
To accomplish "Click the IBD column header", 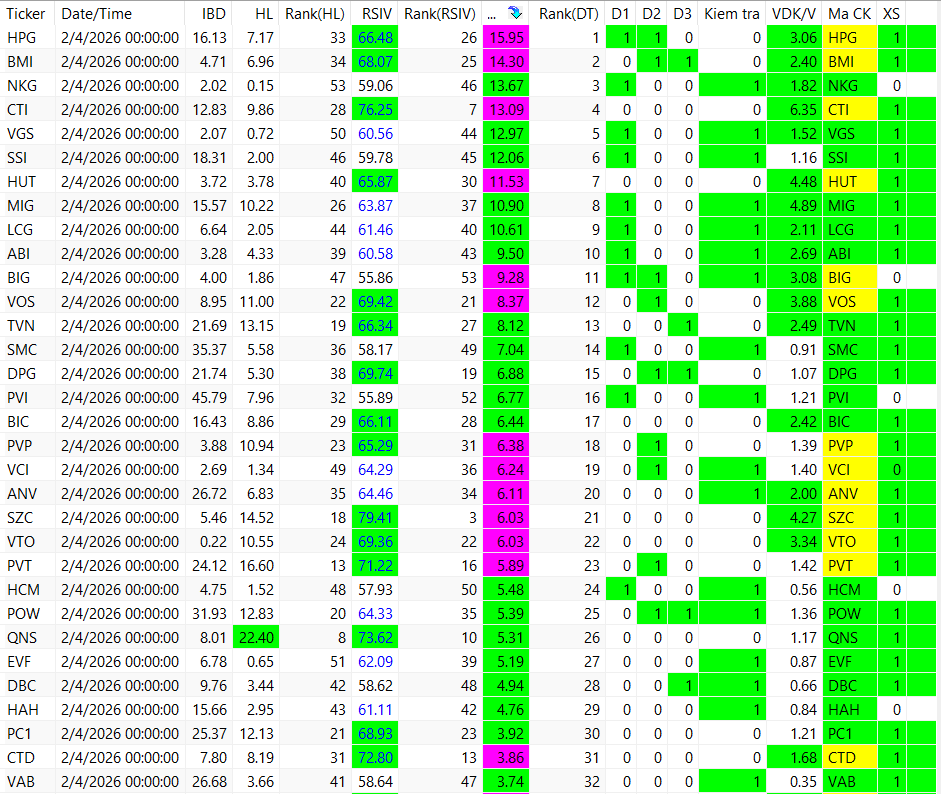I will pyautogui.click(x=214, y=13).
